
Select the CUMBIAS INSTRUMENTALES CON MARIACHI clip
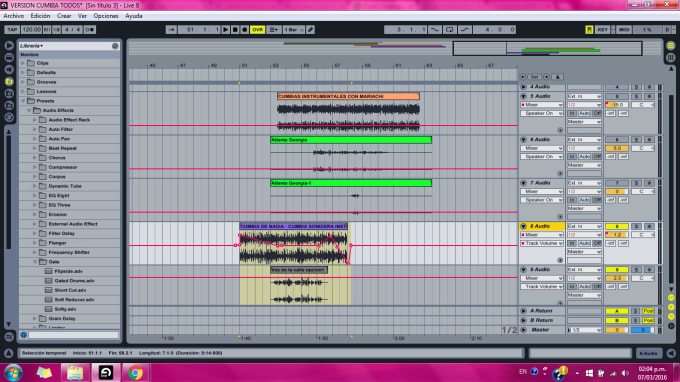click(x=348, y=96)
